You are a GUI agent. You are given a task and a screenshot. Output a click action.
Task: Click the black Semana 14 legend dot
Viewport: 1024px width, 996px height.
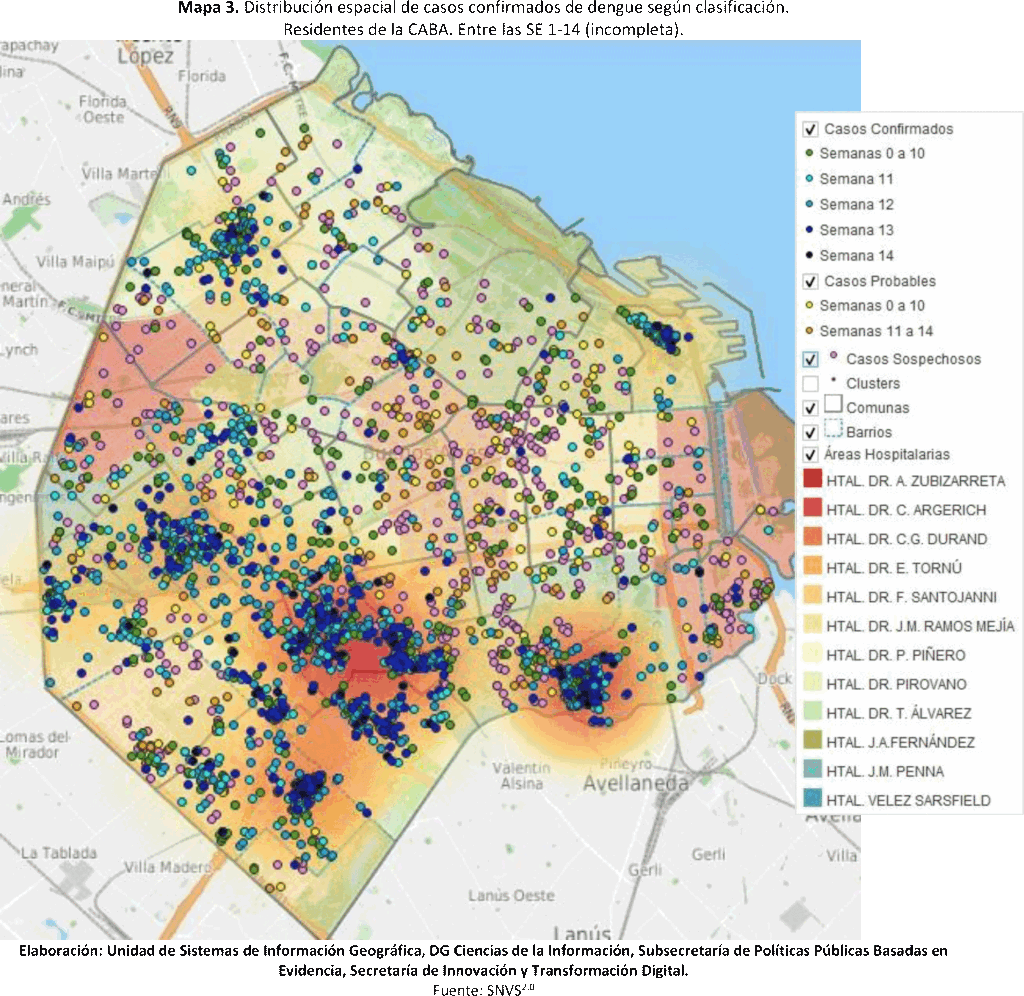809,255
